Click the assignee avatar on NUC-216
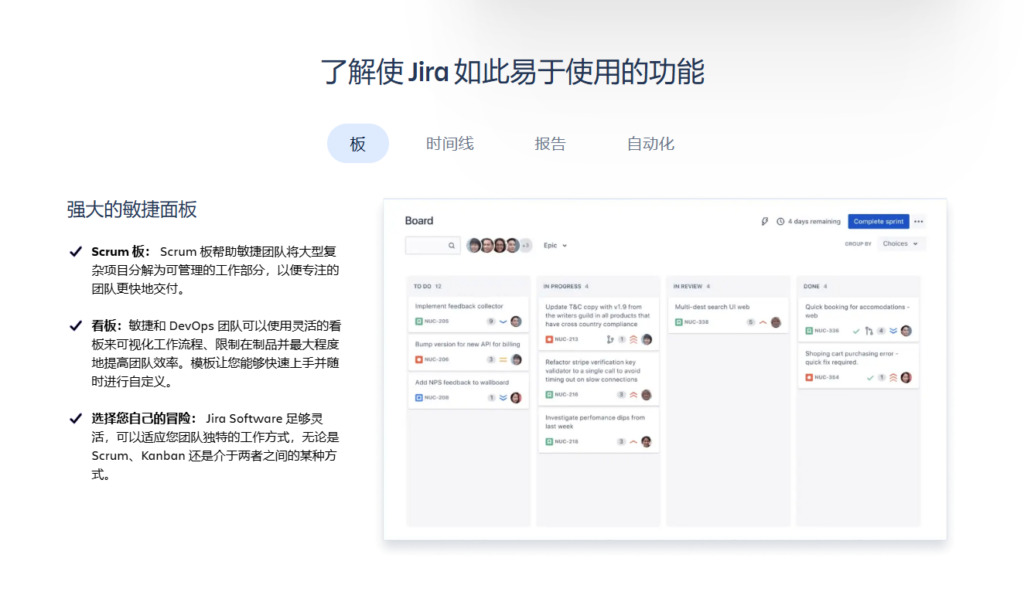The image size is (1024, 592). [x=647, y=395]
